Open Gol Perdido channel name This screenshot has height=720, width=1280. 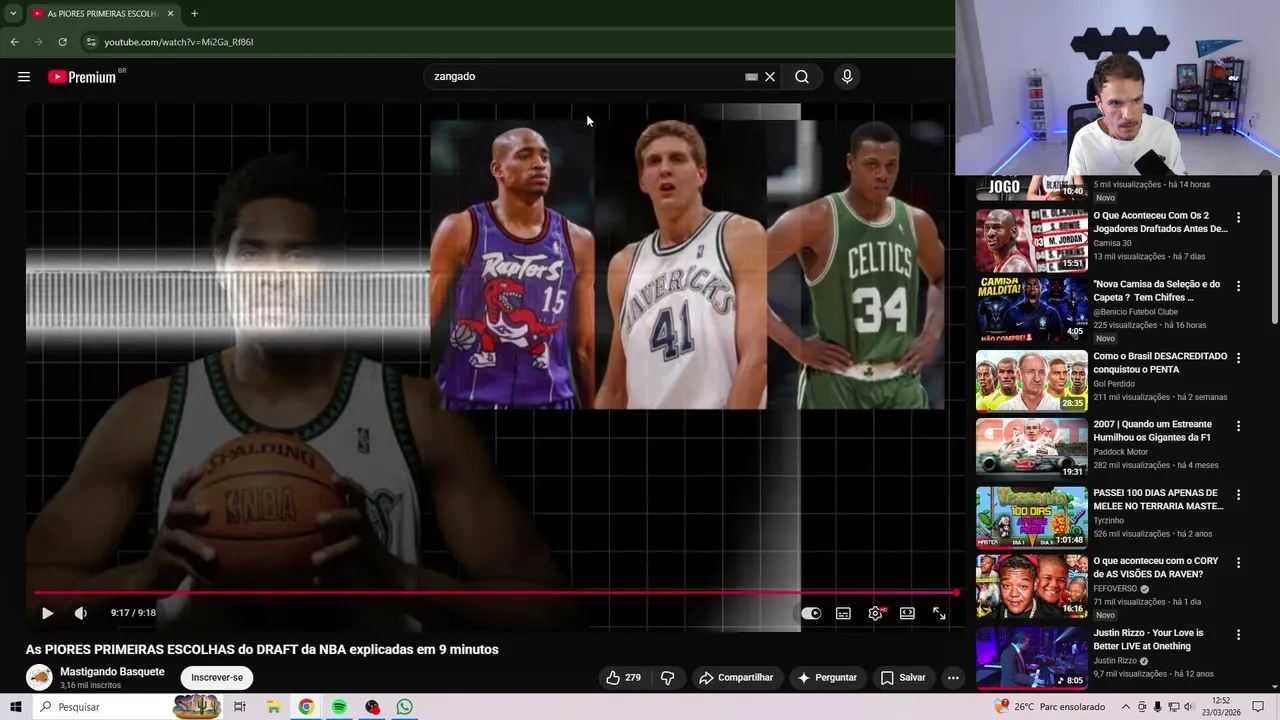[1114, 383]
